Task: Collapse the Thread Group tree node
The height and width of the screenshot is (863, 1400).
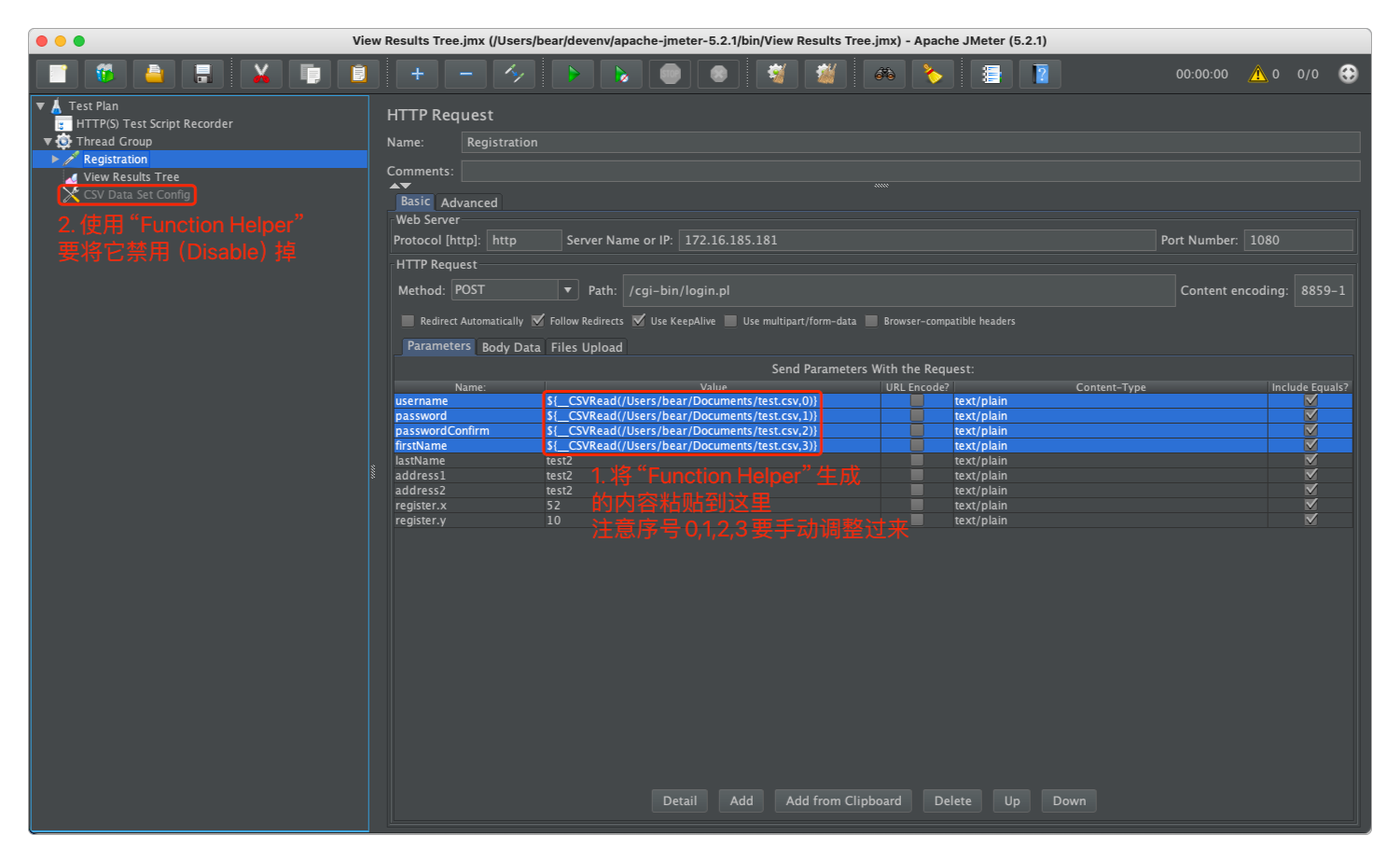Action: point(48,142)
